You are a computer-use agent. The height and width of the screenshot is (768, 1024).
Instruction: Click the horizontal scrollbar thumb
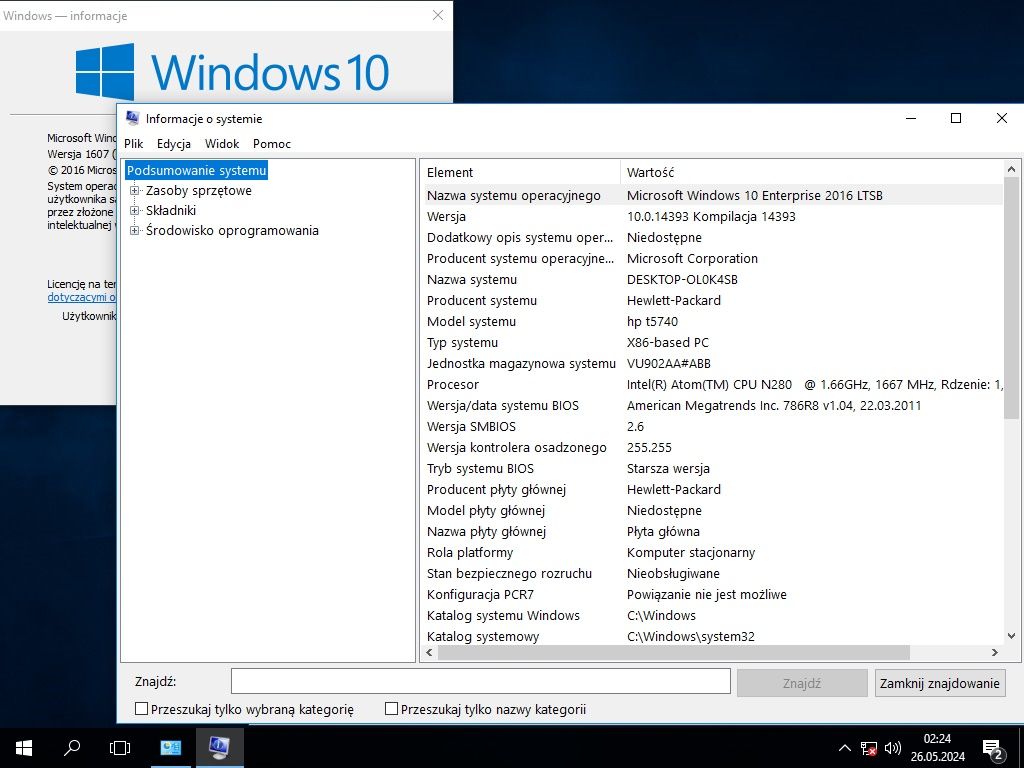click(673, 652)
